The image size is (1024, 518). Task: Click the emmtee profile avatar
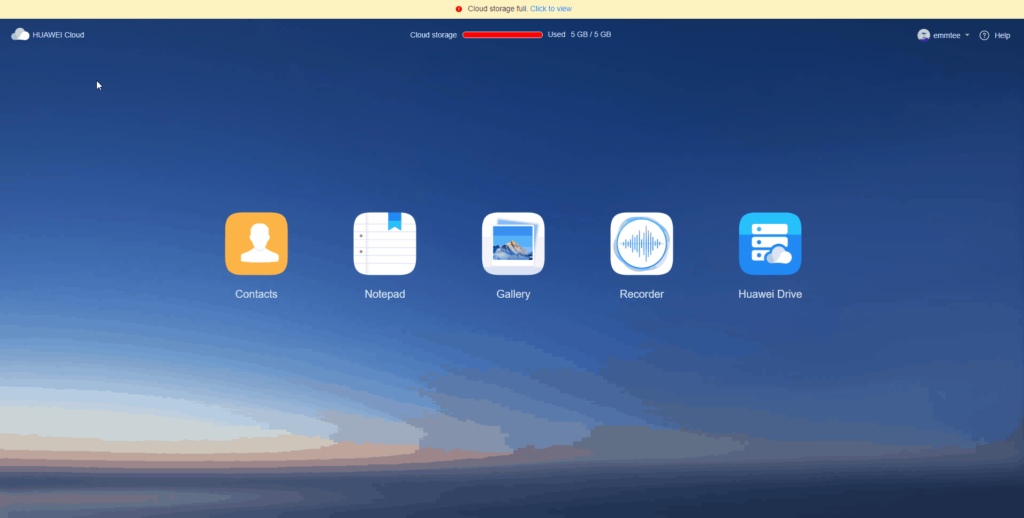tap(923, 35)
